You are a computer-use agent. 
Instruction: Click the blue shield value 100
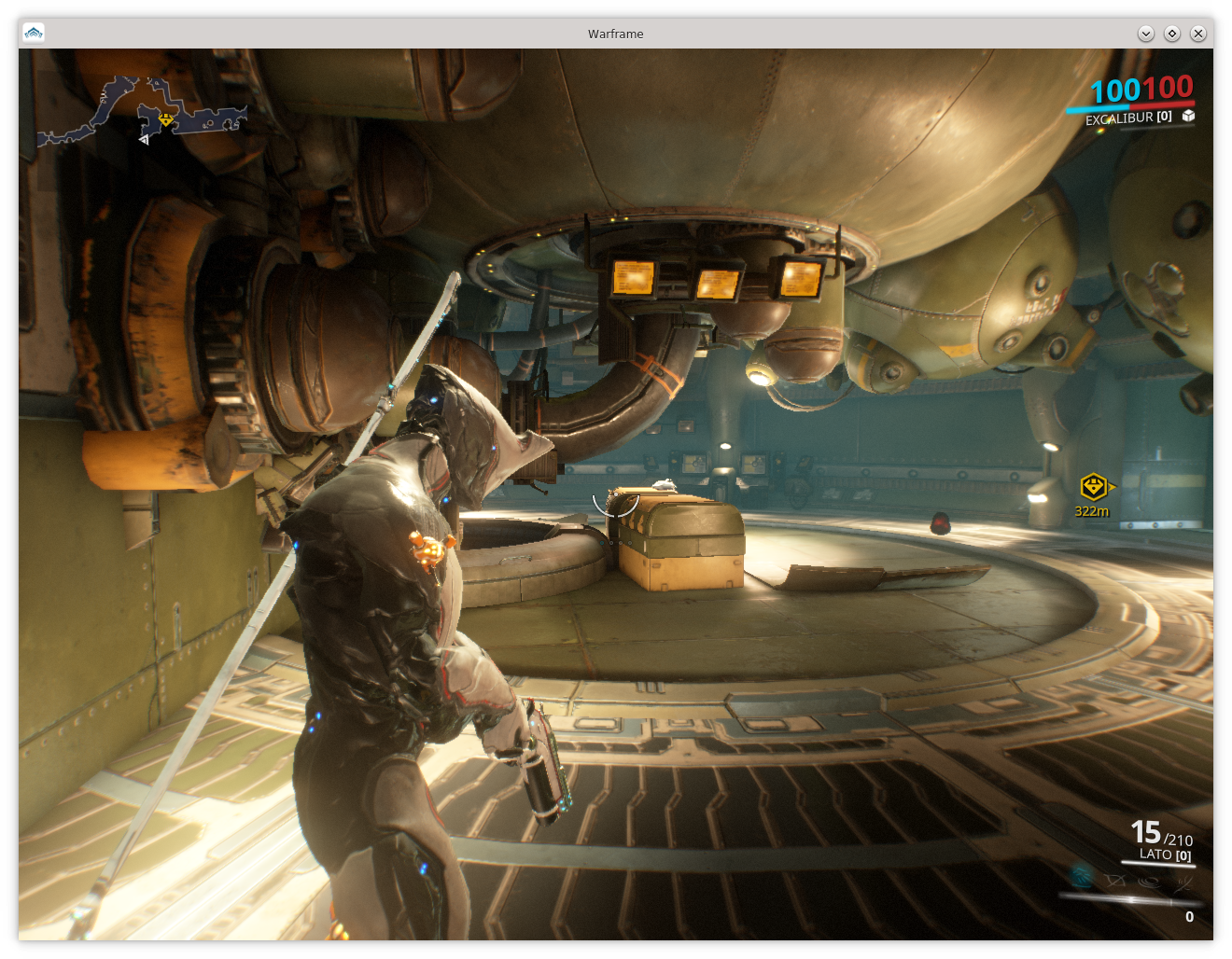1115,90
